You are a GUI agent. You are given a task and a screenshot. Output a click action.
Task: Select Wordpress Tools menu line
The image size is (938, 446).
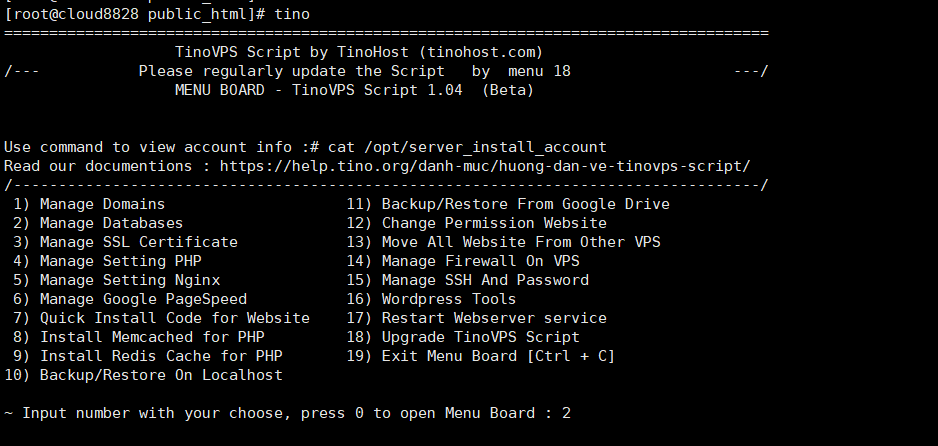point(431,300)
